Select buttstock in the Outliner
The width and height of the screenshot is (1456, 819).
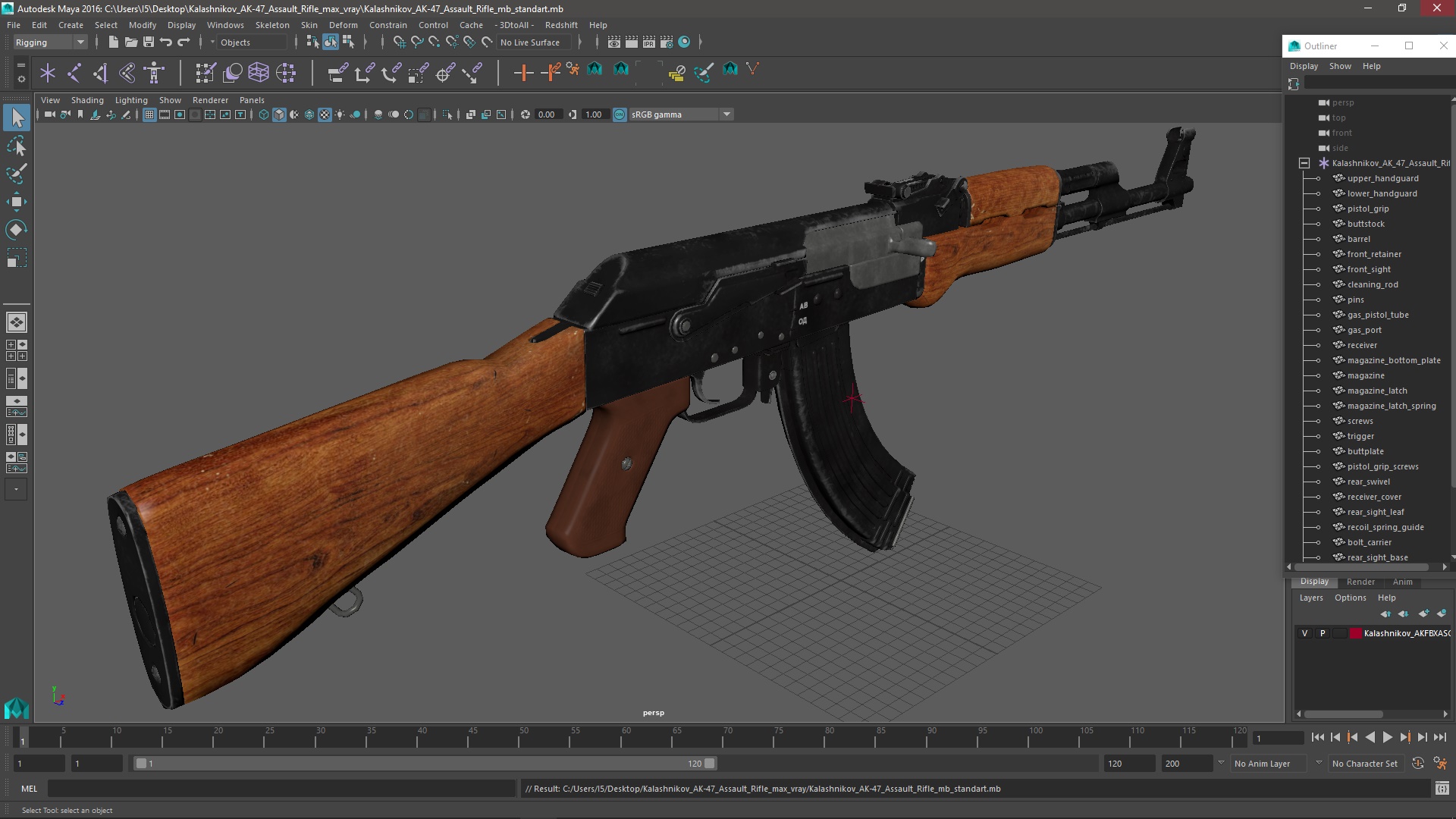[x=1365, y=224]
